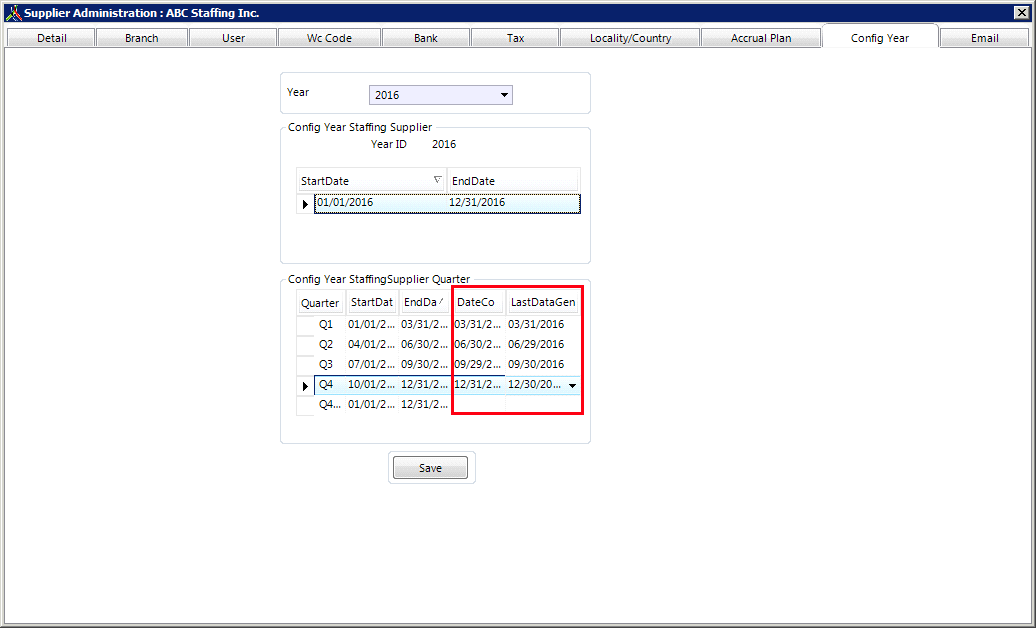This screenshot has width=1036, height=628.
Task: Click the StartDat column header in quarter grid
Action: 372,302
